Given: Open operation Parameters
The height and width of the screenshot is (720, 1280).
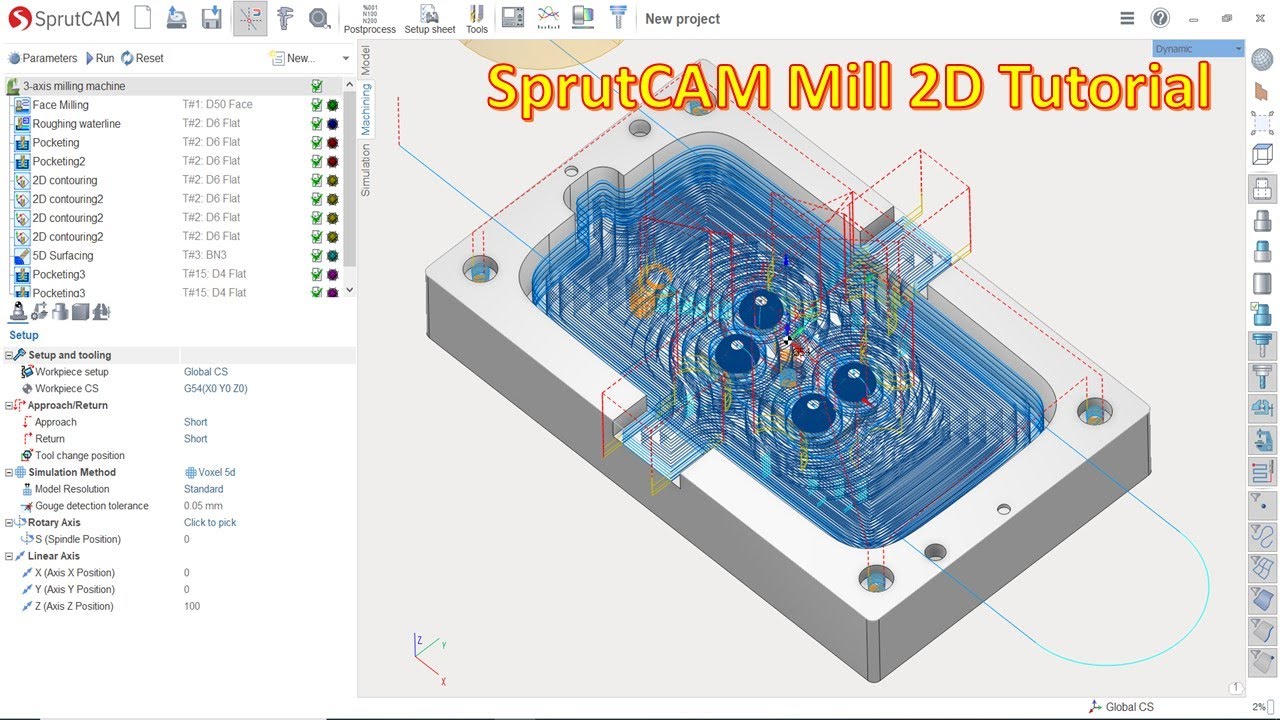Looking at the screenshot, I should 42,58.
